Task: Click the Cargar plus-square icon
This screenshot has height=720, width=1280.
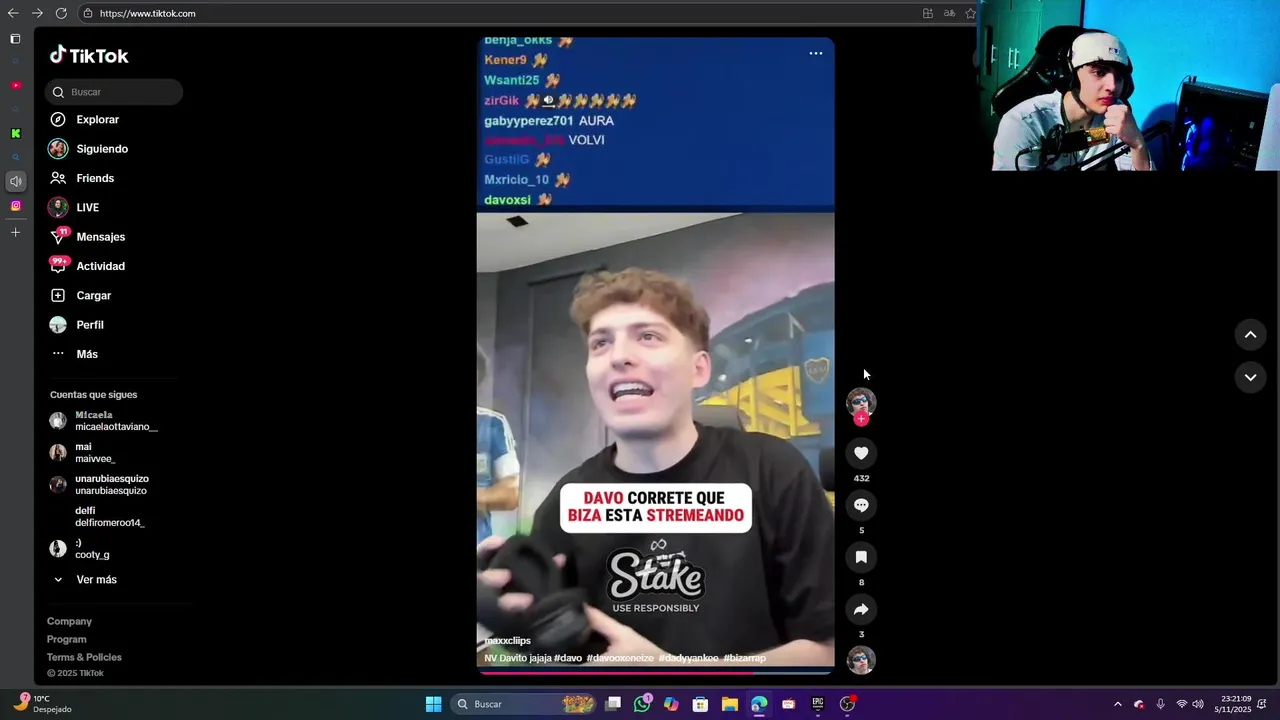Action: [x=58, y=295]
